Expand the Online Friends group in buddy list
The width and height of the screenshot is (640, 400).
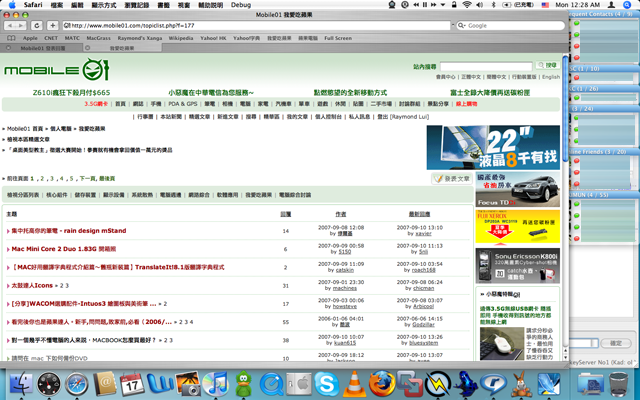pos(603,152)
